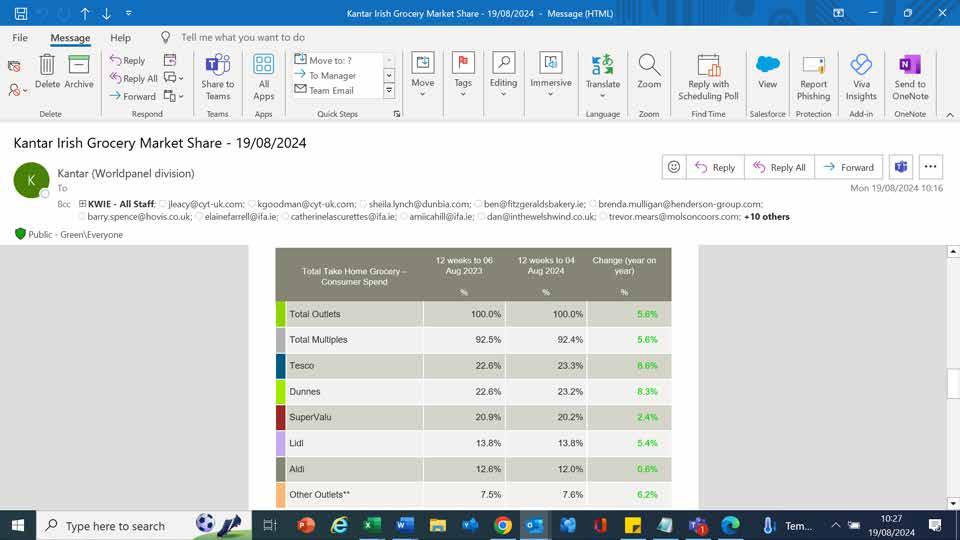The width and height of the screenshot is (960, 540).
Task: Open File Explorer from the taskbar
Action: tap(438, 525)
